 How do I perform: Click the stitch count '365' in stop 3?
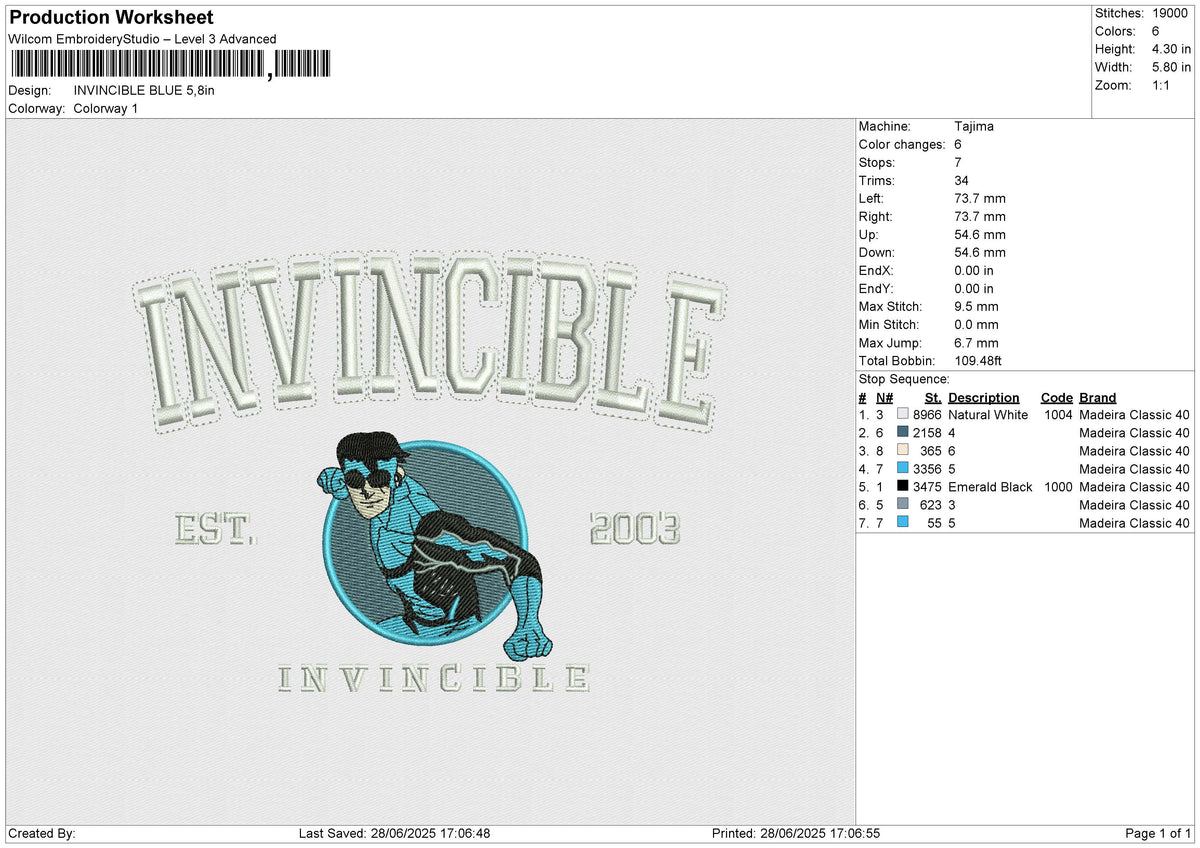tap(931, 450)
